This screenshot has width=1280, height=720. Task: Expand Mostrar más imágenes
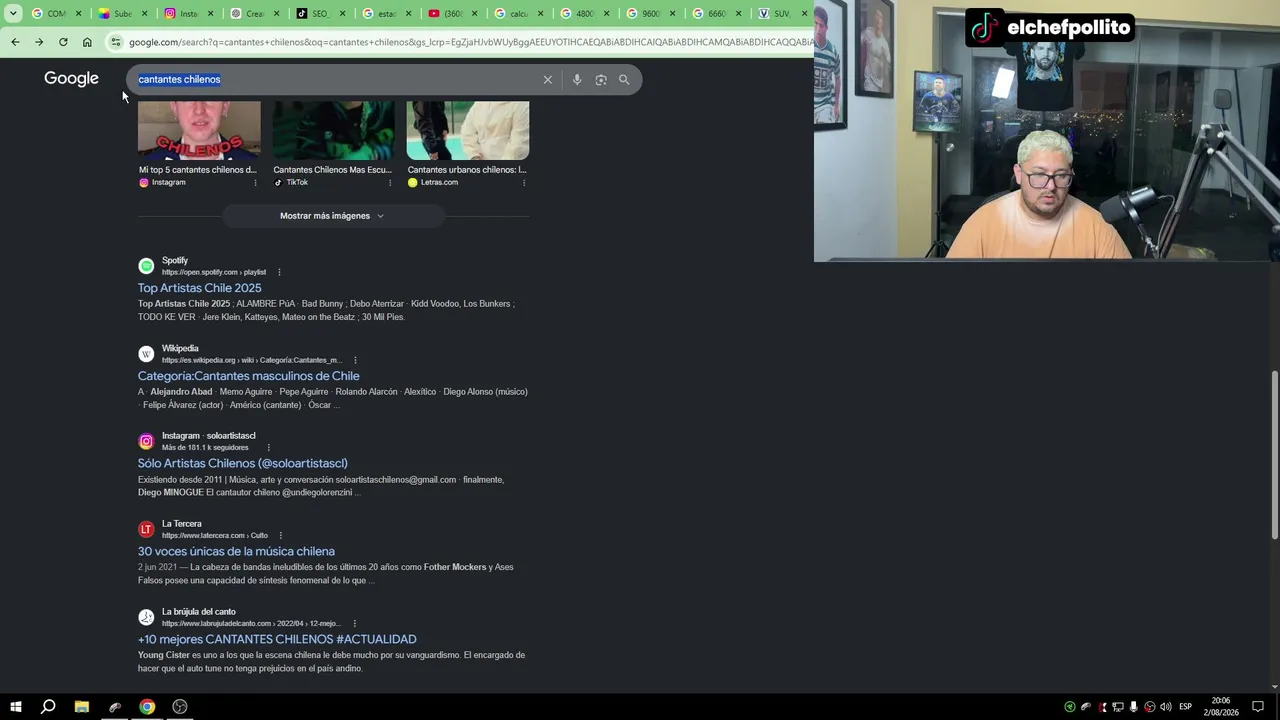point(332,216)
